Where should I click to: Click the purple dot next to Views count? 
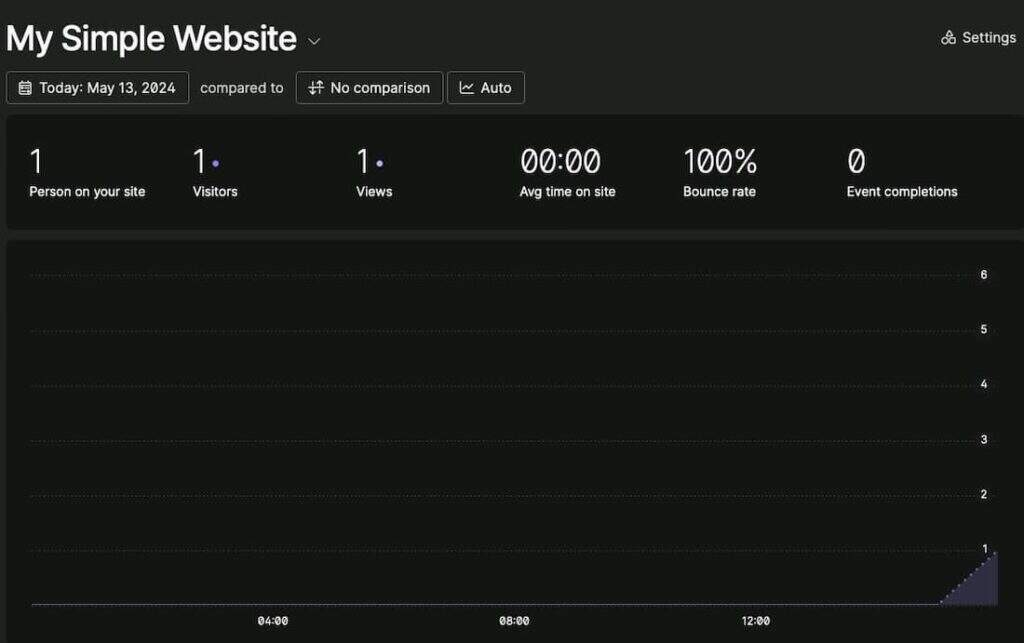tap(380, 163)
